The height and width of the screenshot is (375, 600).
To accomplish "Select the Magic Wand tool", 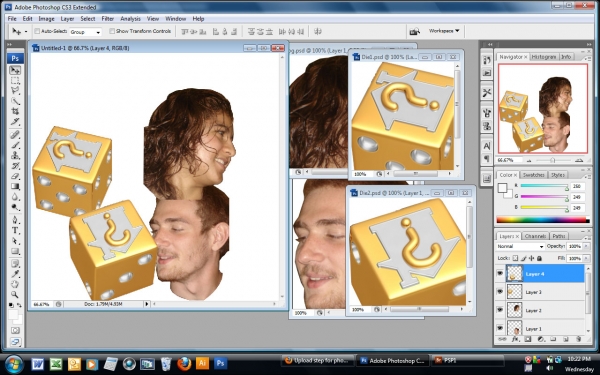I will pos(15,101).
